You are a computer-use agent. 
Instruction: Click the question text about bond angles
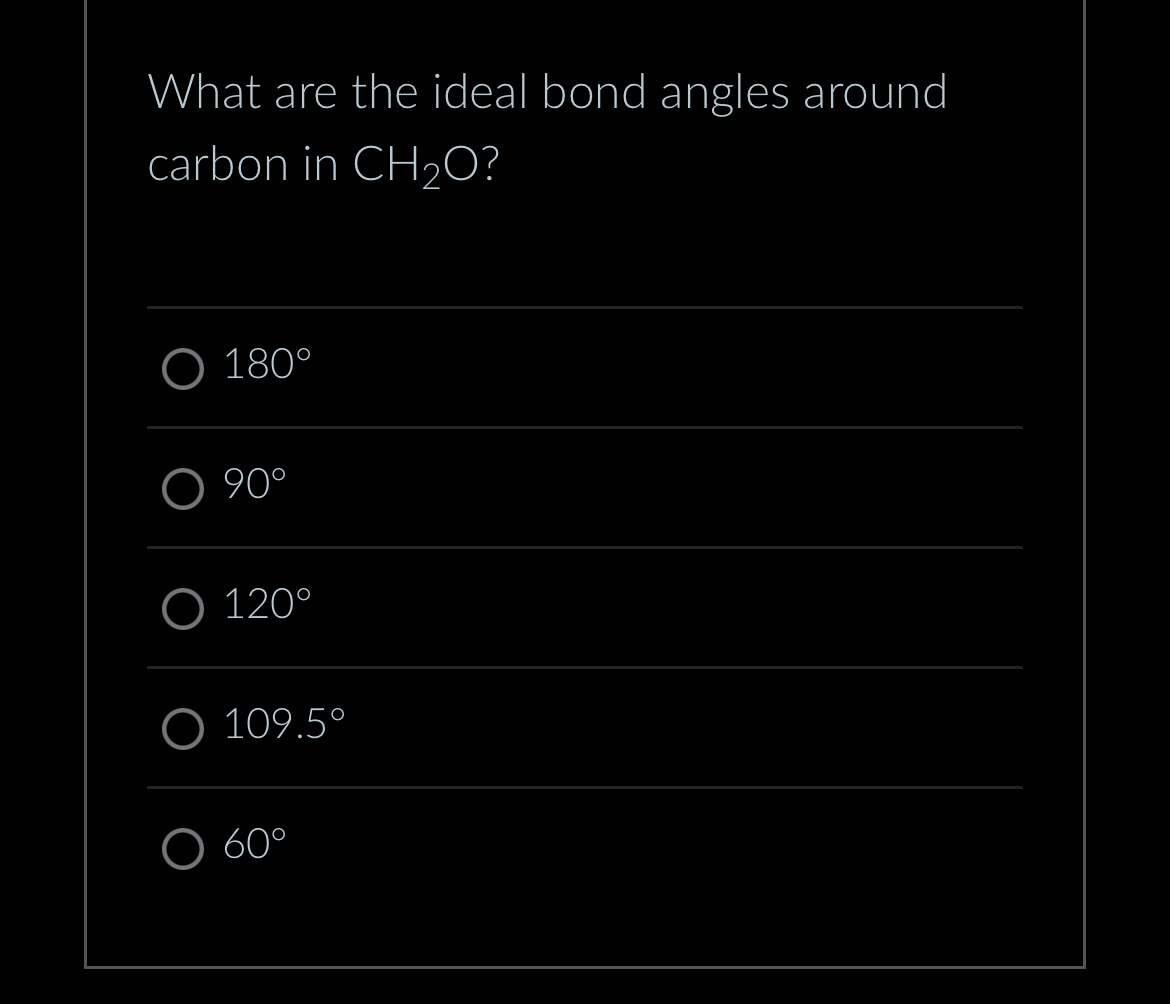(x=548, y=91)
